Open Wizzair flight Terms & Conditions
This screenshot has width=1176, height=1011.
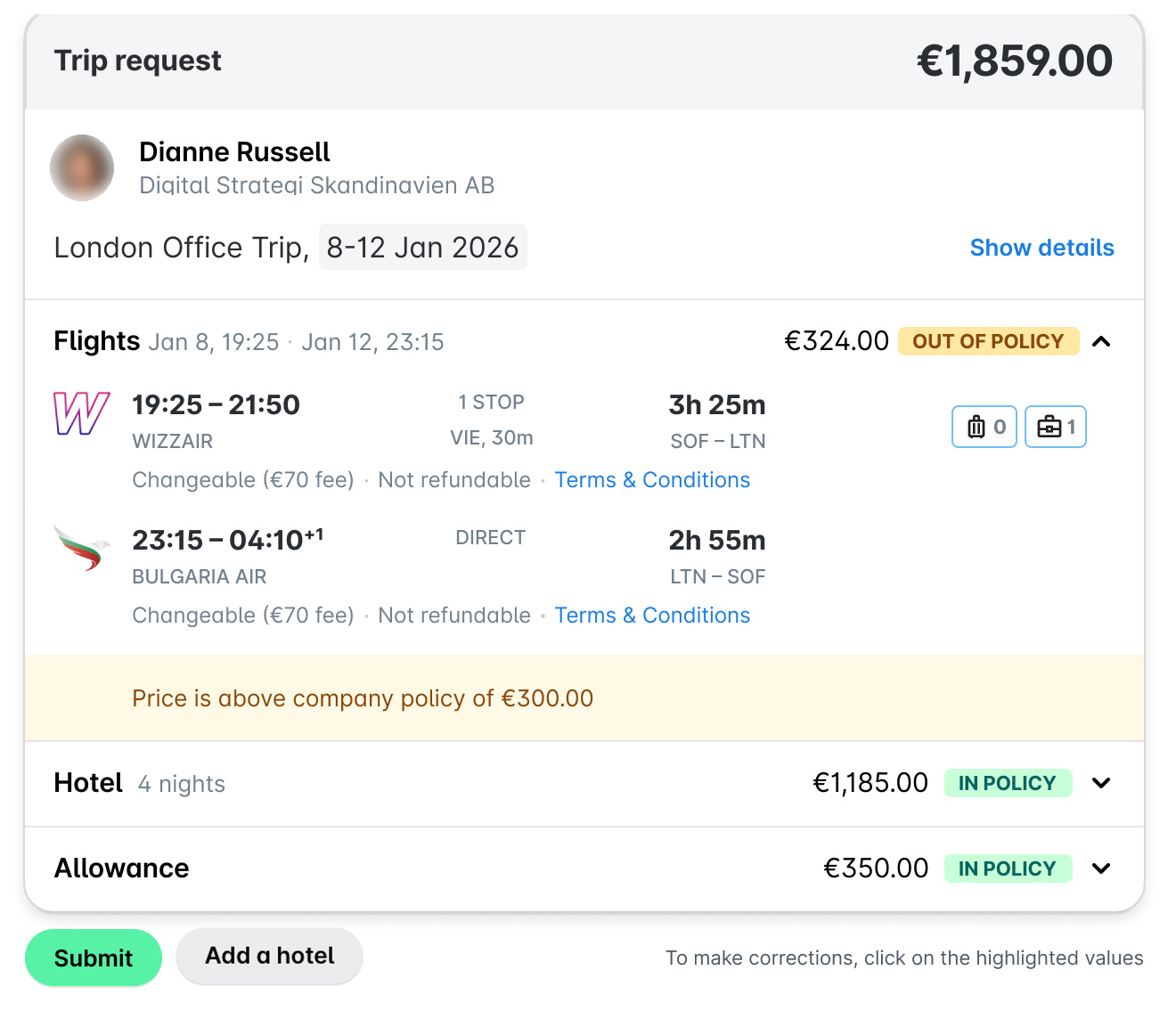click(652, 480)
